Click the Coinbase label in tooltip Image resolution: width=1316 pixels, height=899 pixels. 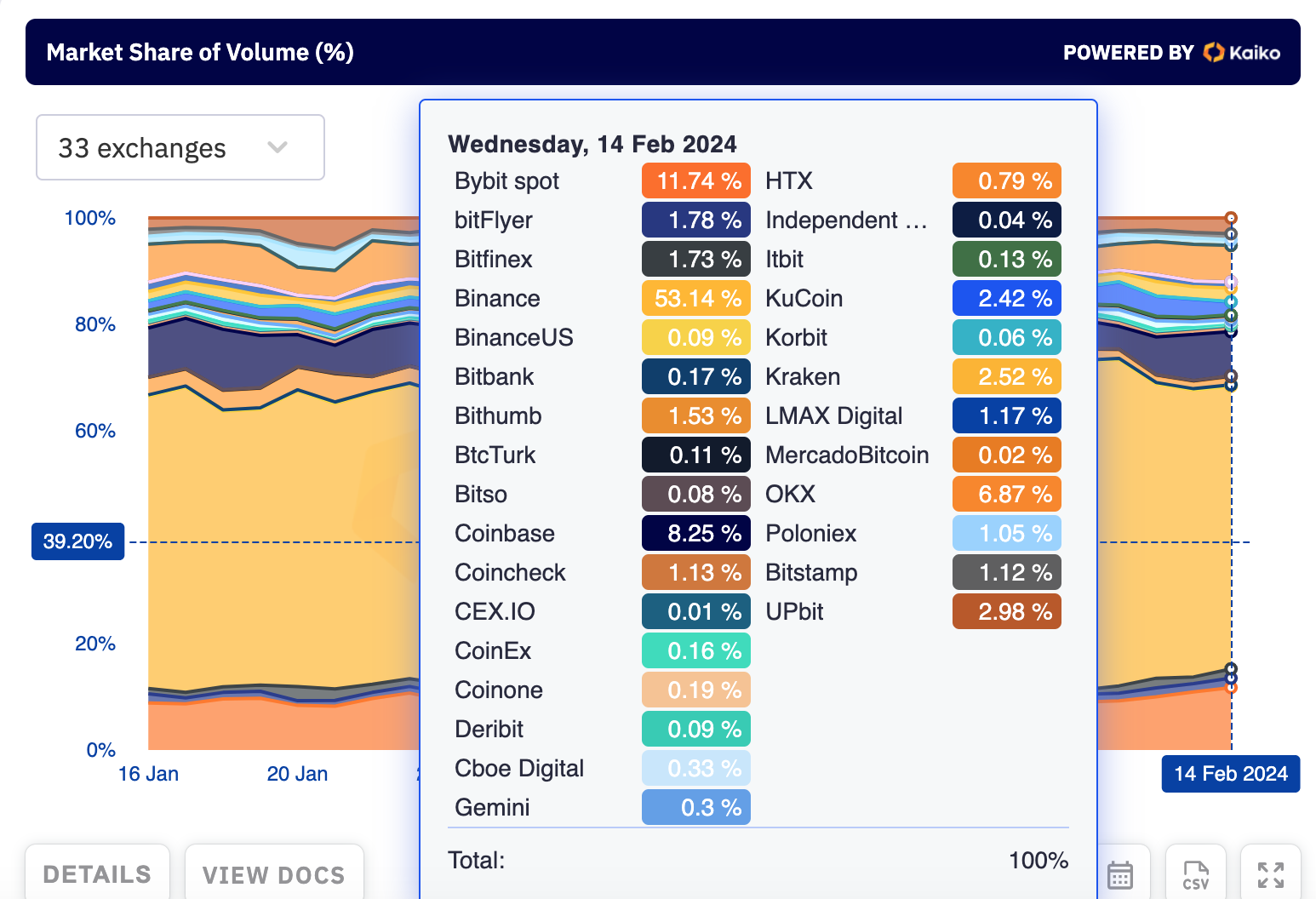pos(505,534)
